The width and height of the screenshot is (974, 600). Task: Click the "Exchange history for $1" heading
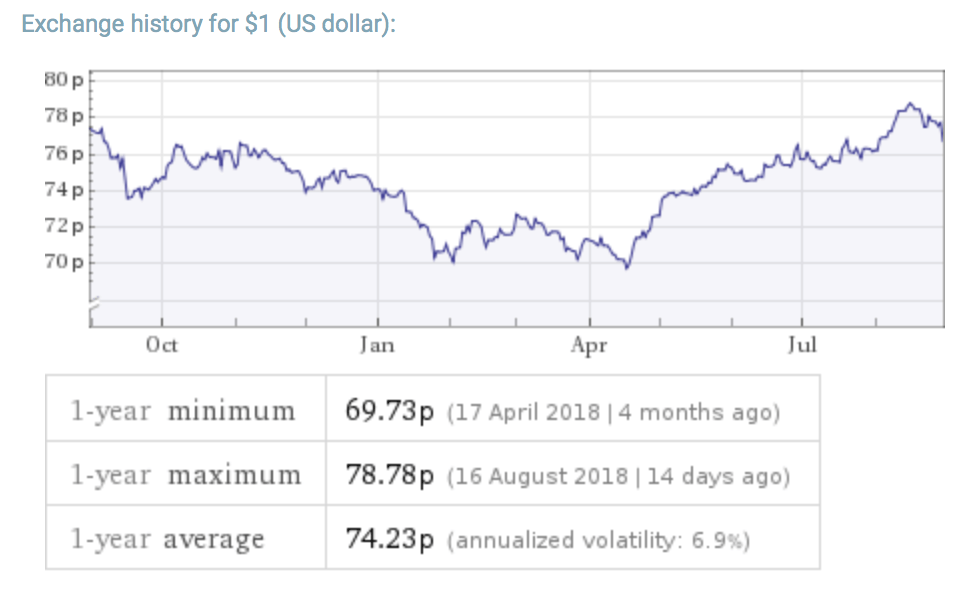(208, 23)
